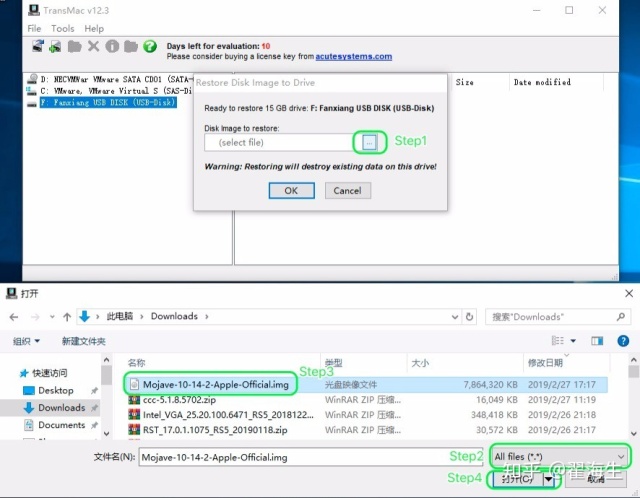Select Downloads in the navigation pane
This screenshot has height=498, width=640.
click(x=54, y=407)
